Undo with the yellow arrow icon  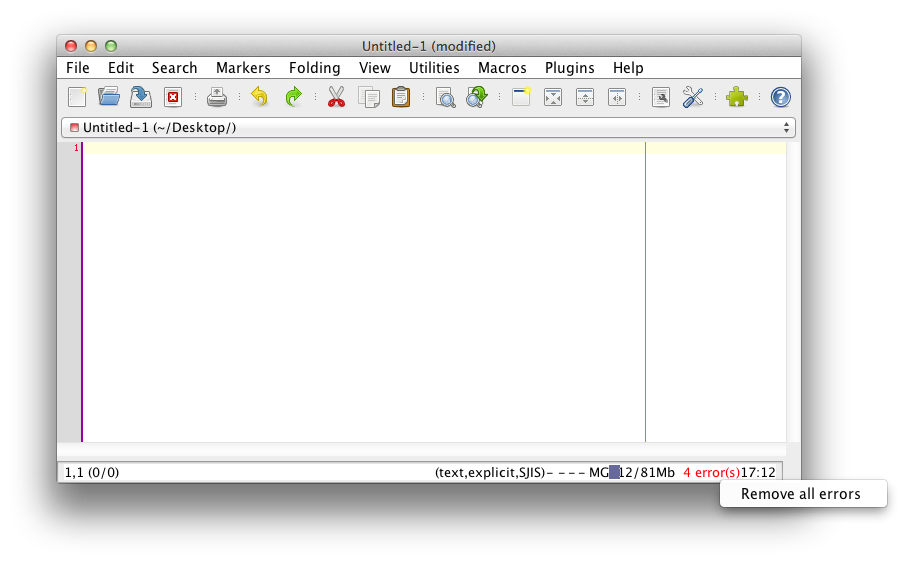[260, 97]
